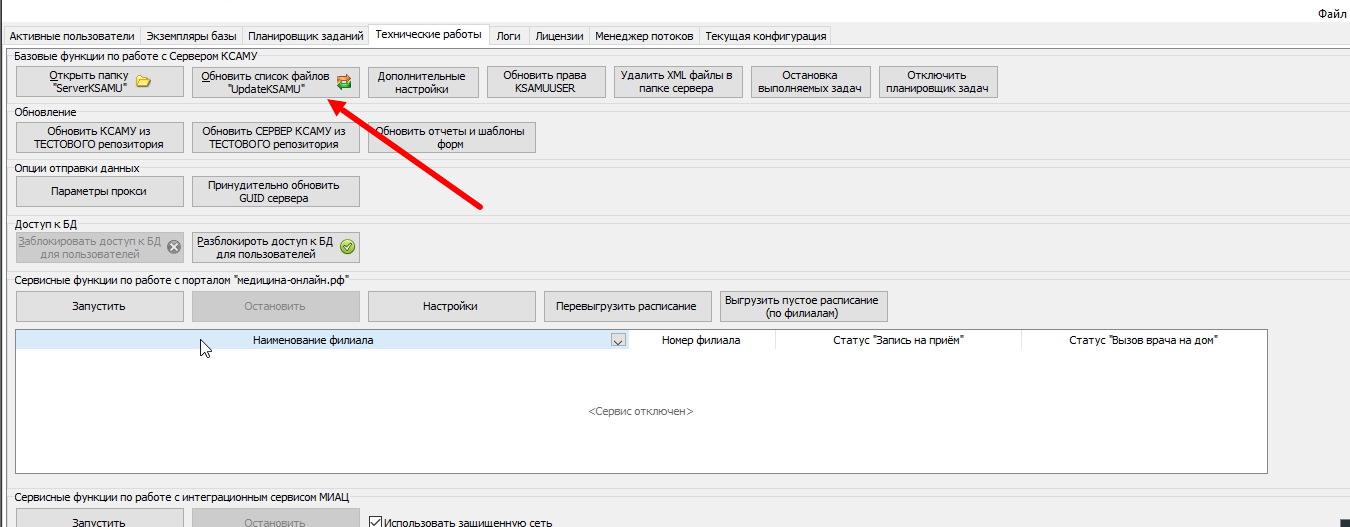Click "Номер филиала" column header
1350x527 pixels.
coord(701,340)
